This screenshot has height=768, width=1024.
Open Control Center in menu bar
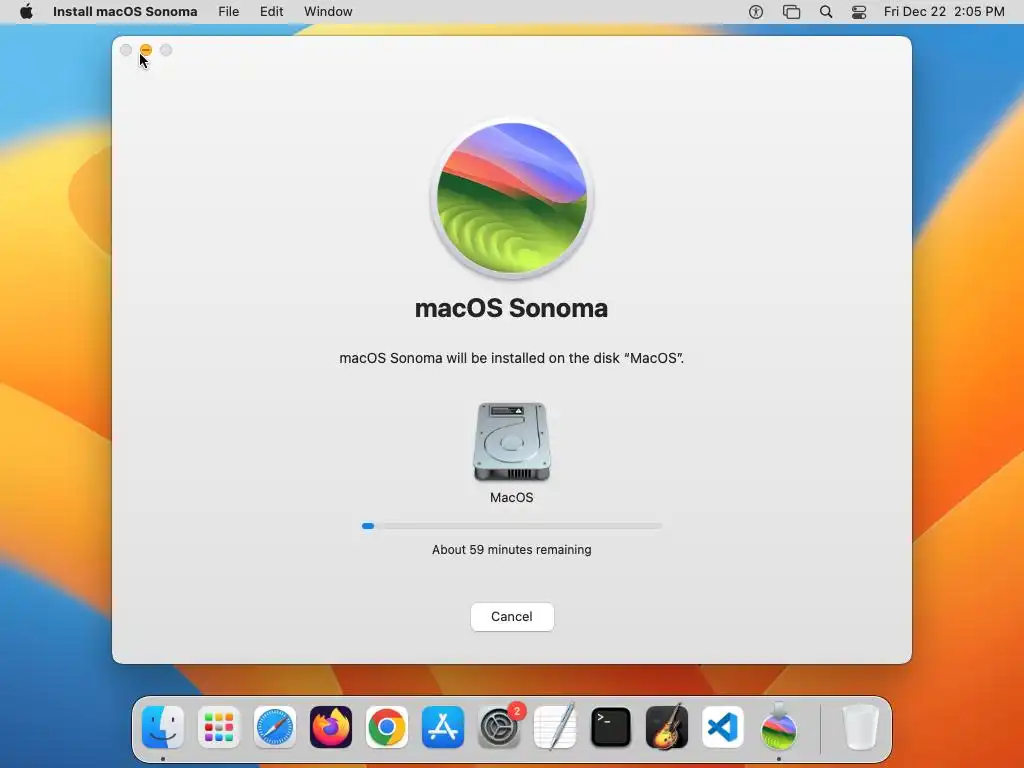tap(859, 12)
